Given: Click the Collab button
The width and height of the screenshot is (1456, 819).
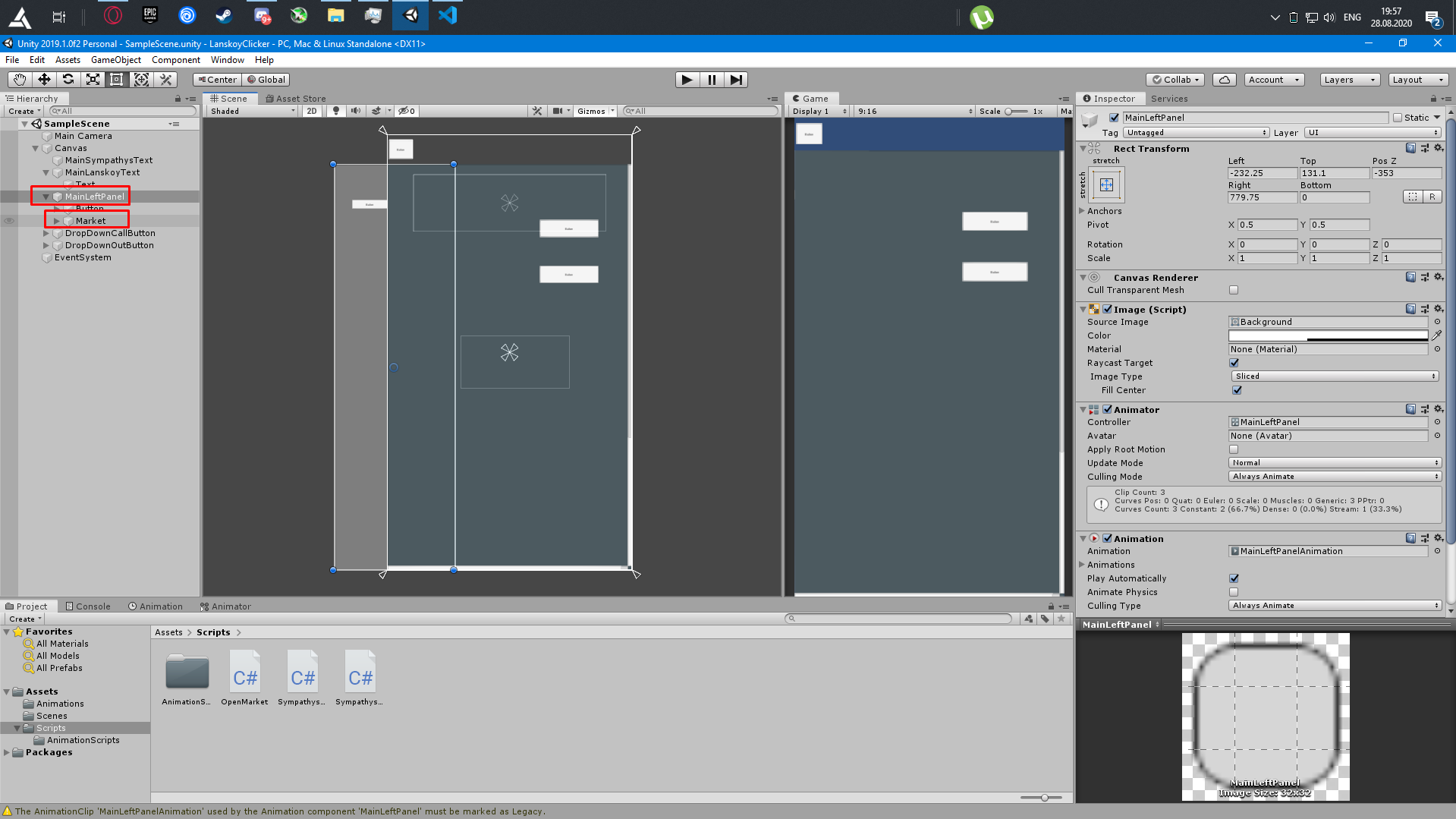Looking at the screenshot, I should pos(1175,80).
